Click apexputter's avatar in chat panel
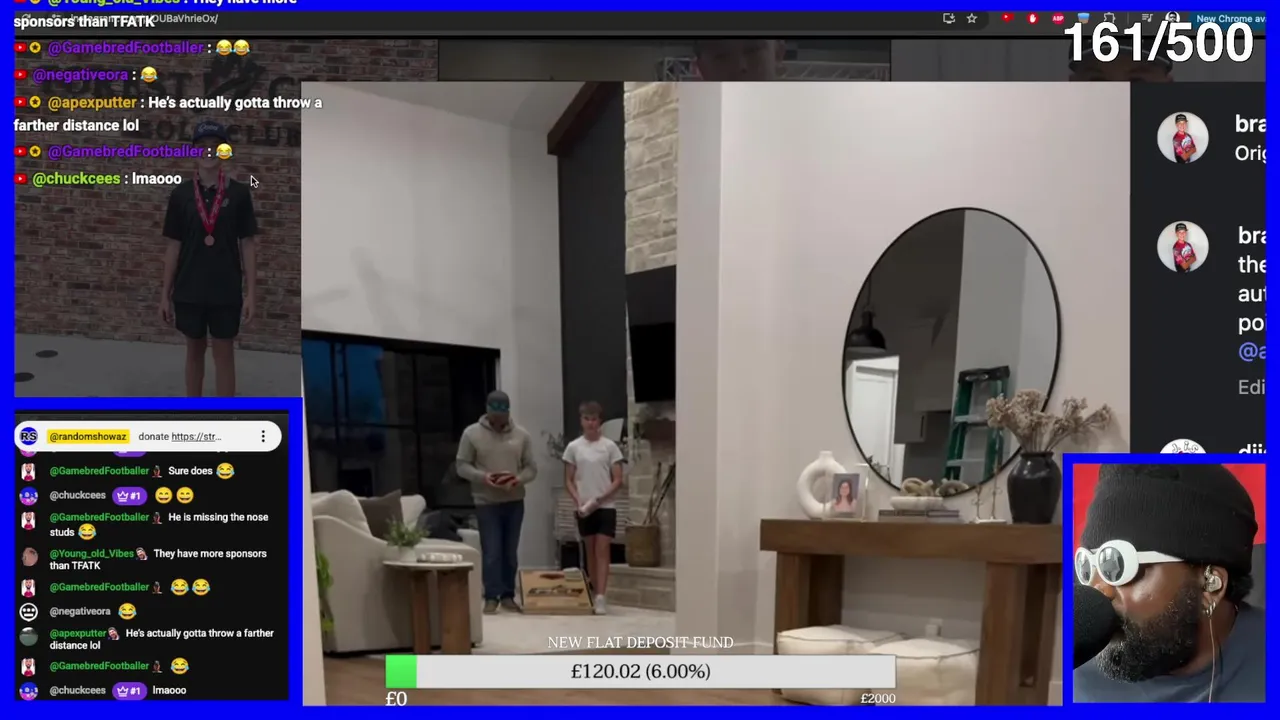1280x720 pixels. point(28,636)
